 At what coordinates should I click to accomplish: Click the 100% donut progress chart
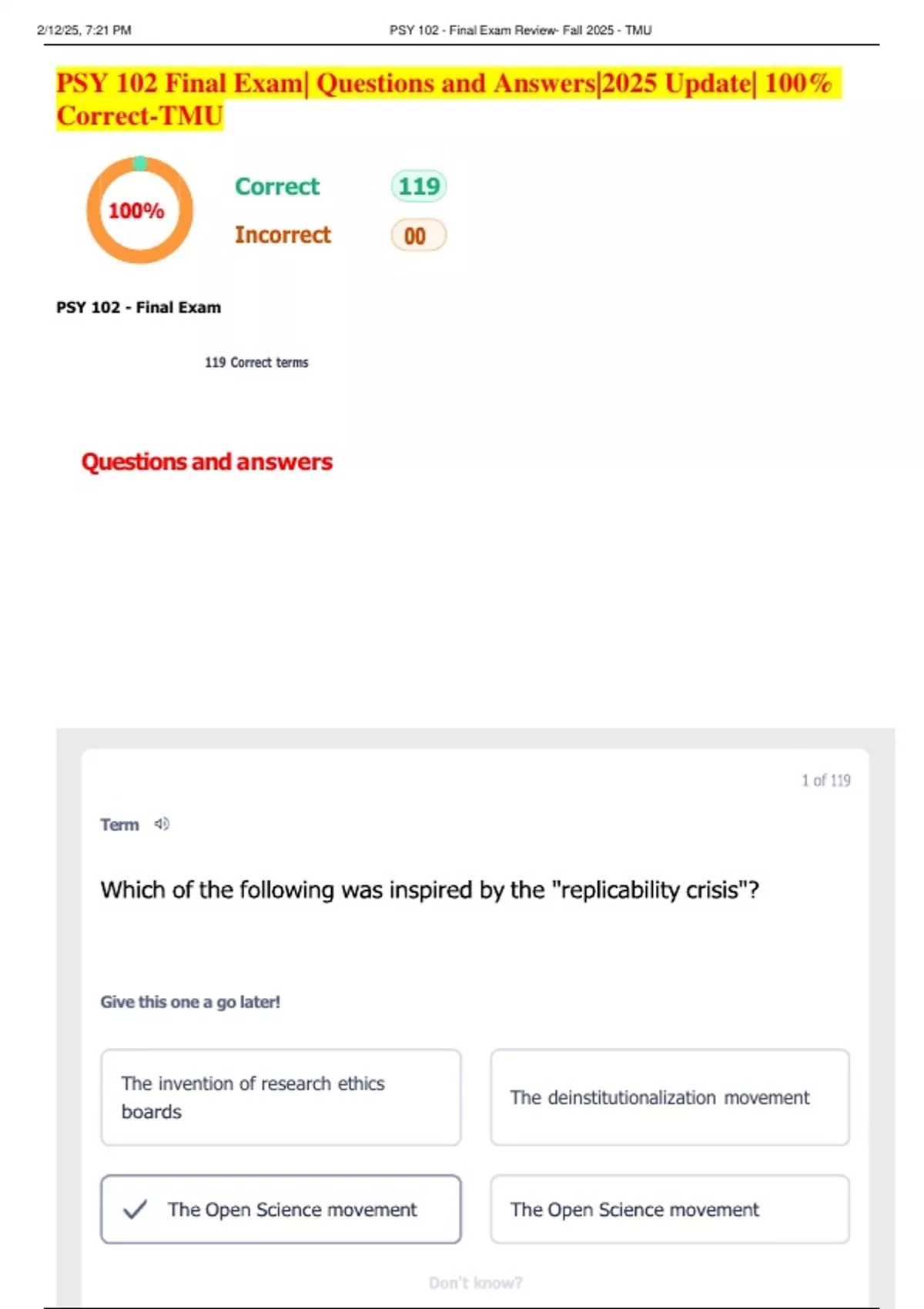pyautogui.click(x=139, y=210)
